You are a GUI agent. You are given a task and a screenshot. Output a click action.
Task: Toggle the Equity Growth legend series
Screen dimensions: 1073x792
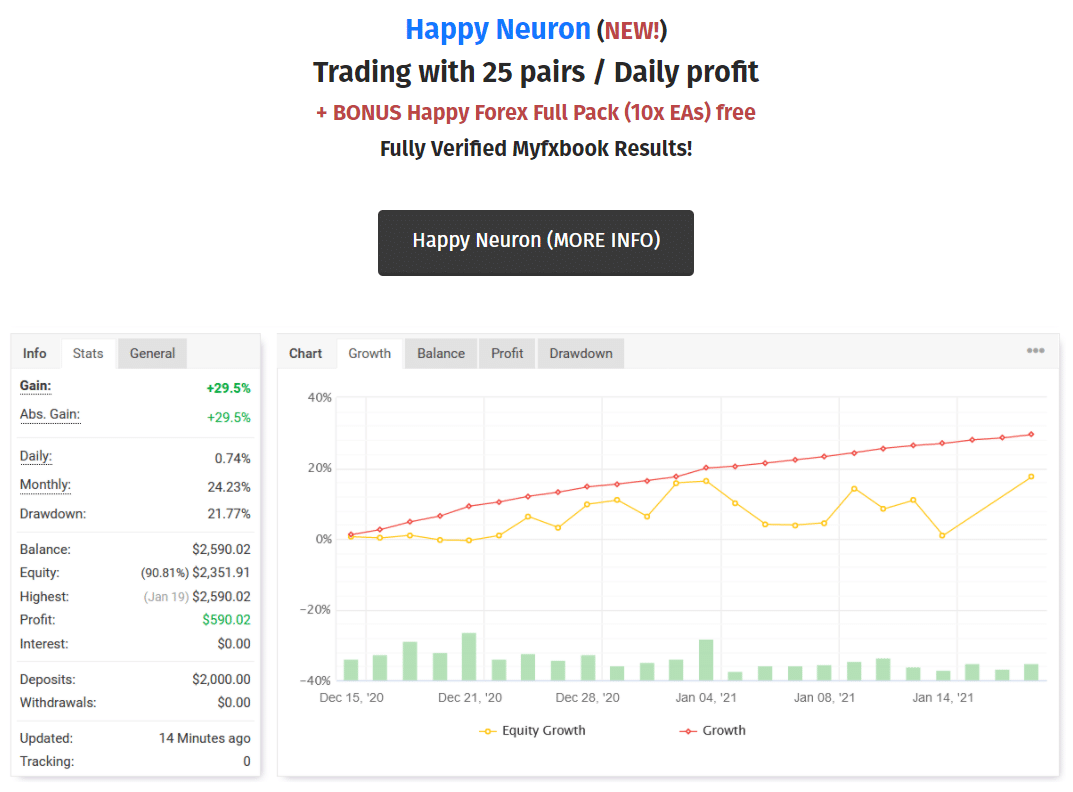[532, 730]
